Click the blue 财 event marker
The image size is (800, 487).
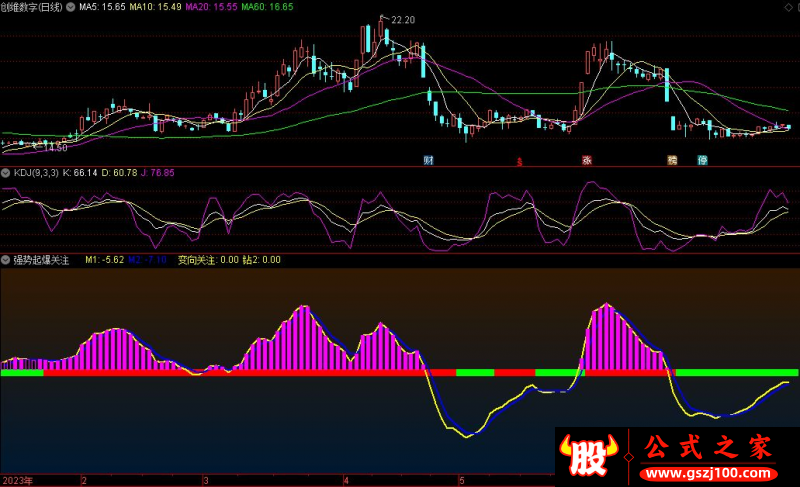[428, 160]
